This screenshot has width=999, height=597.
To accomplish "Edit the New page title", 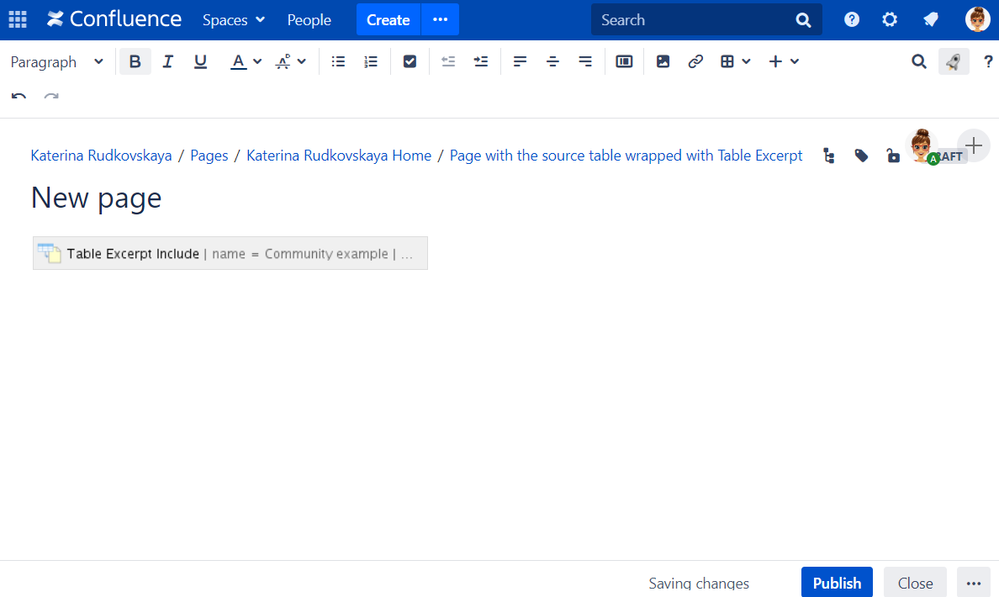I will tap(96, 198).
